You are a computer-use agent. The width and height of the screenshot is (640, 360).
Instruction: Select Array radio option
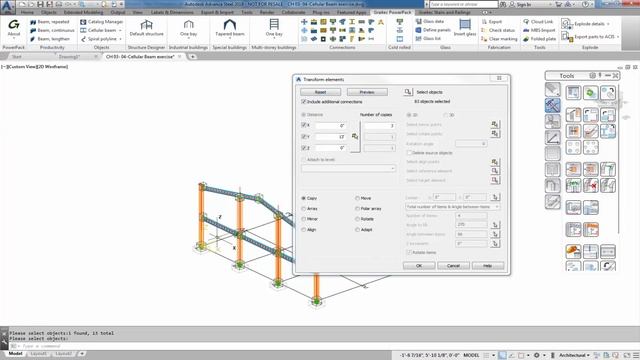[x=304, y=209]
